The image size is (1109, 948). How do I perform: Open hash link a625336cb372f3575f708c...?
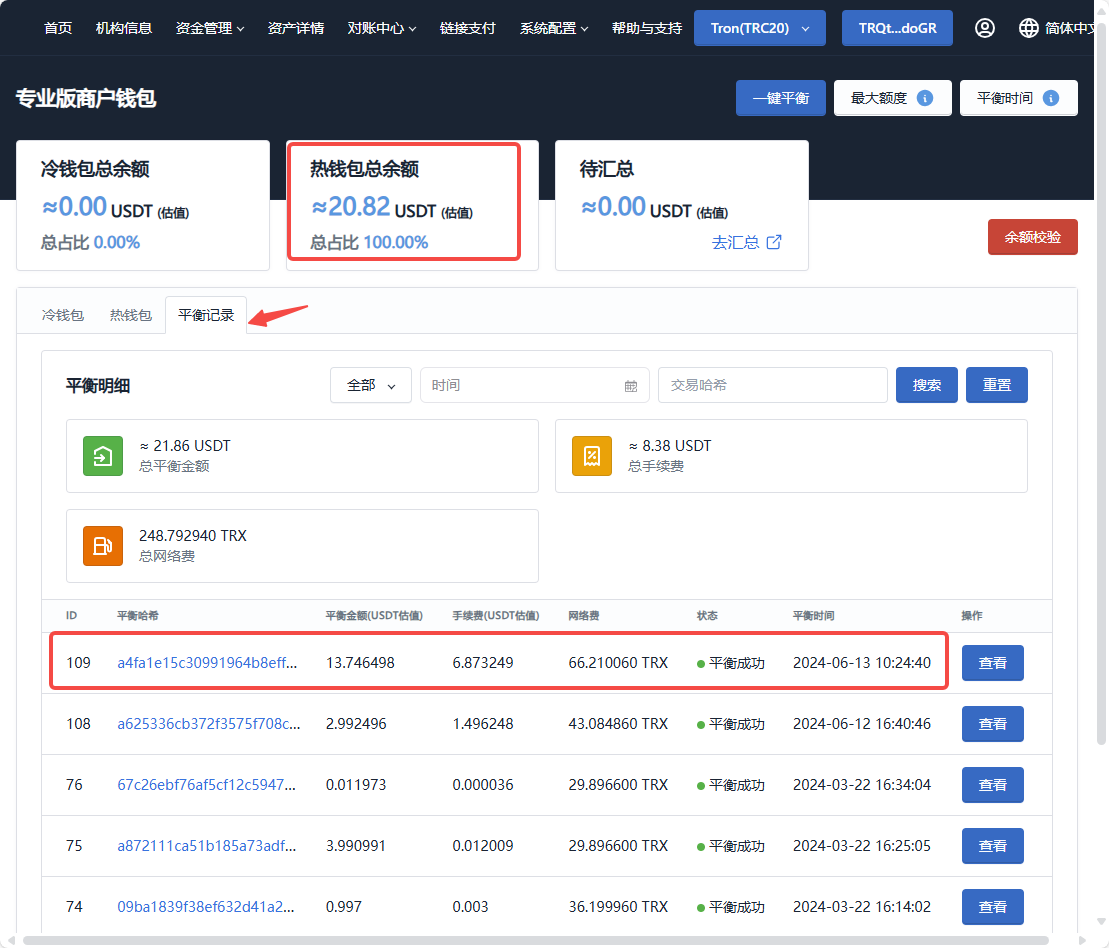click(x=209, y=724)
